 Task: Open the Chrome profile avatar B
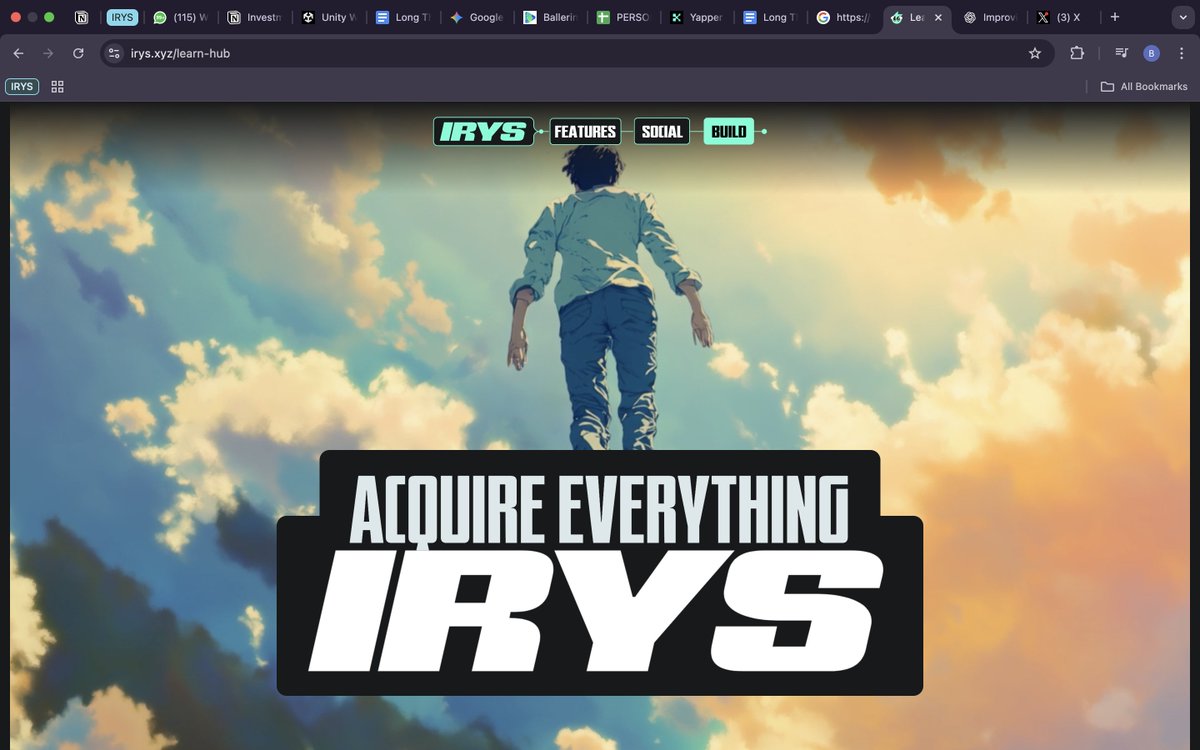tap(1151, 53)
